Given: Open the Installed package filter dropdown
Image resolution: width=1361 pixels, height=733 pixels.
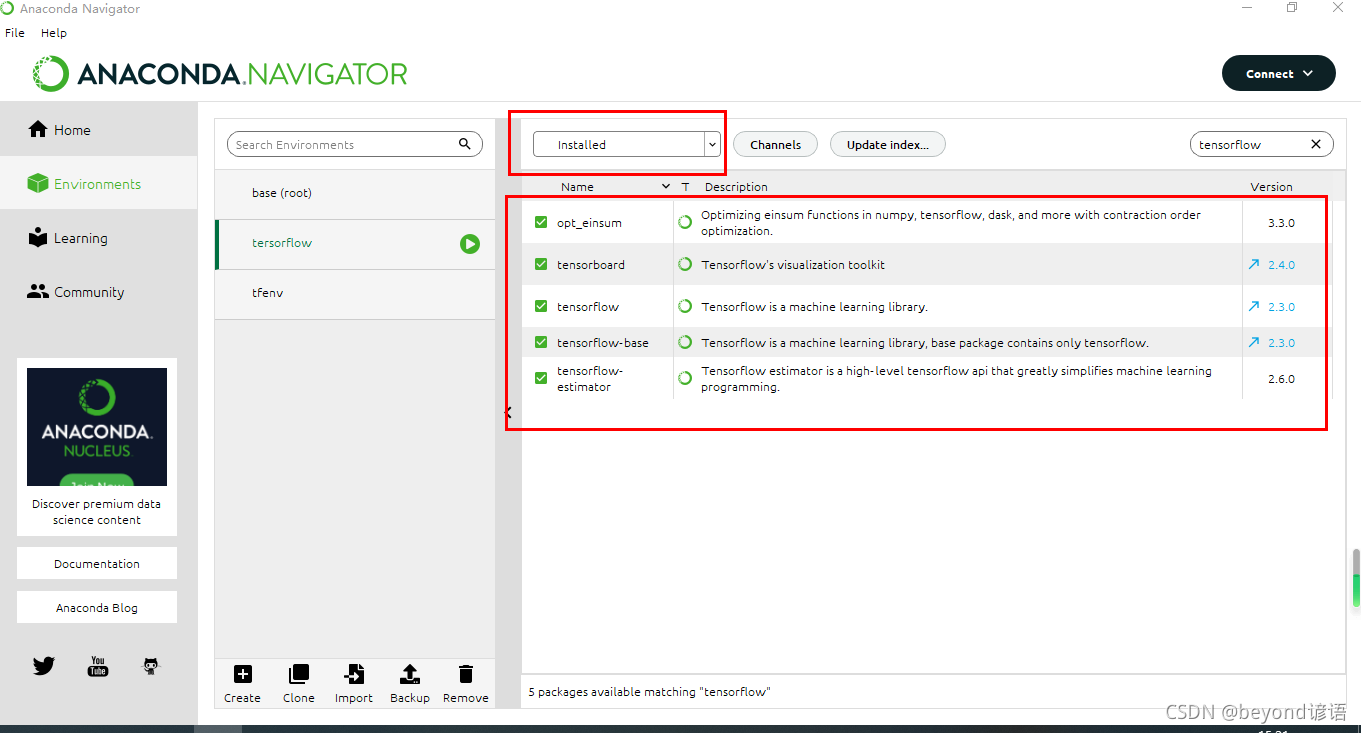Looking at the screenshot, I should pyautogui.click(x=627, y=144).
